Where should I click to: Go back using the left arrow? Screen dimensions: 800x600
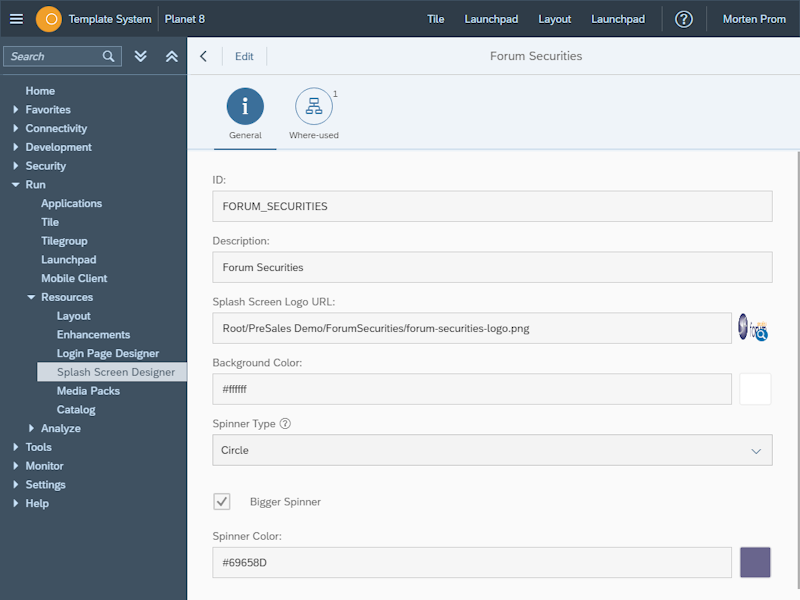click(204, 56)
